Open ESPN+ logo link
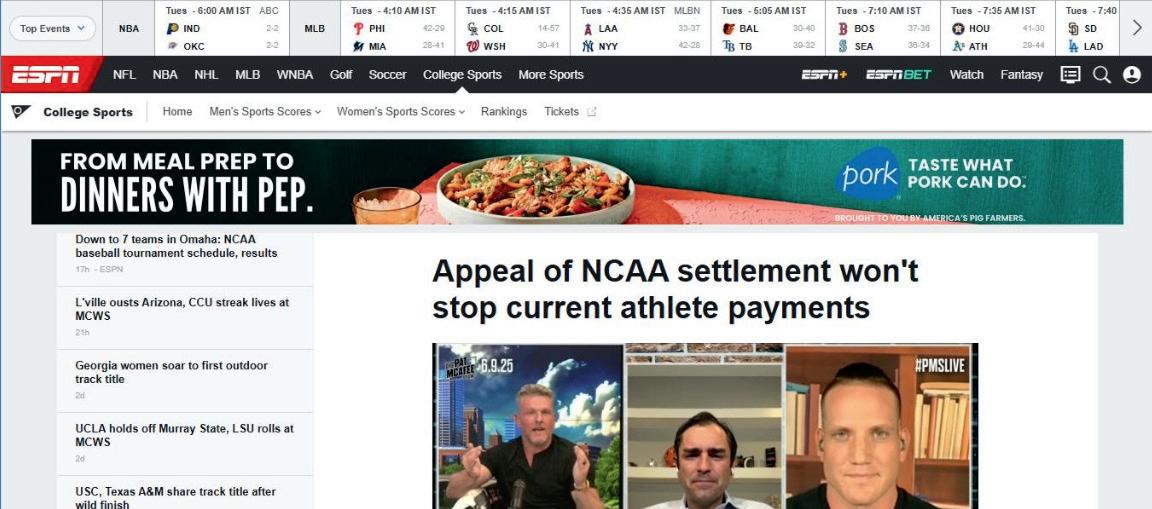Image resolution: width=1152 pixels, height=509 pixels. pyautogui.click(x=824, y=75)
